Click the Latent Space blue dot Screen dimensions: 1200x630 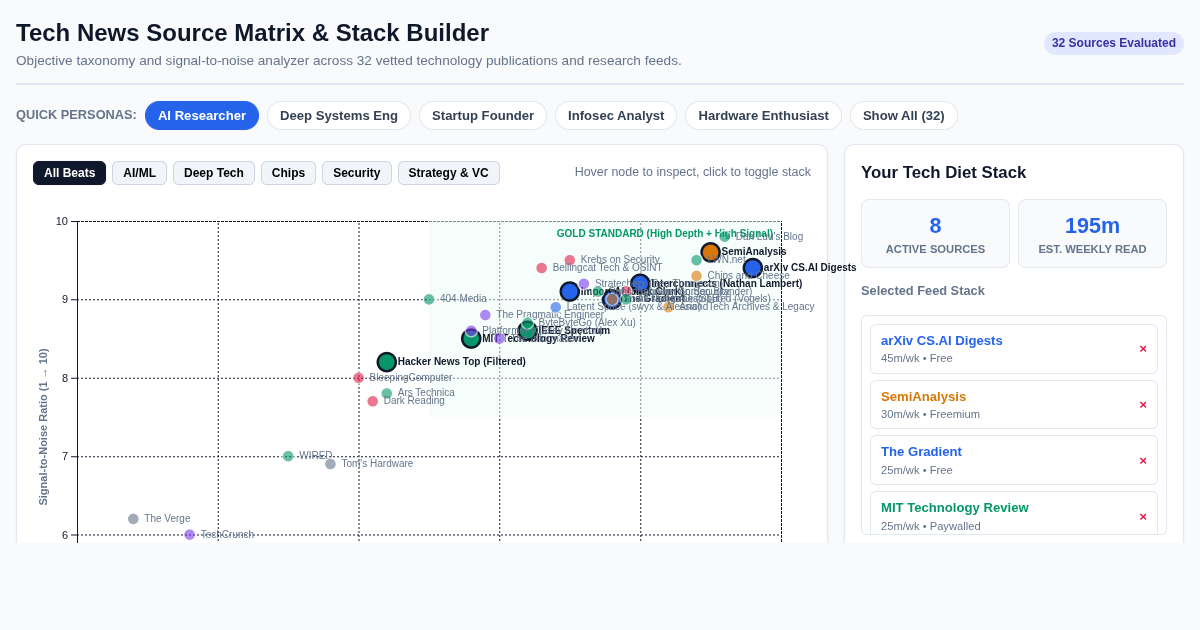tap(556, 307)
